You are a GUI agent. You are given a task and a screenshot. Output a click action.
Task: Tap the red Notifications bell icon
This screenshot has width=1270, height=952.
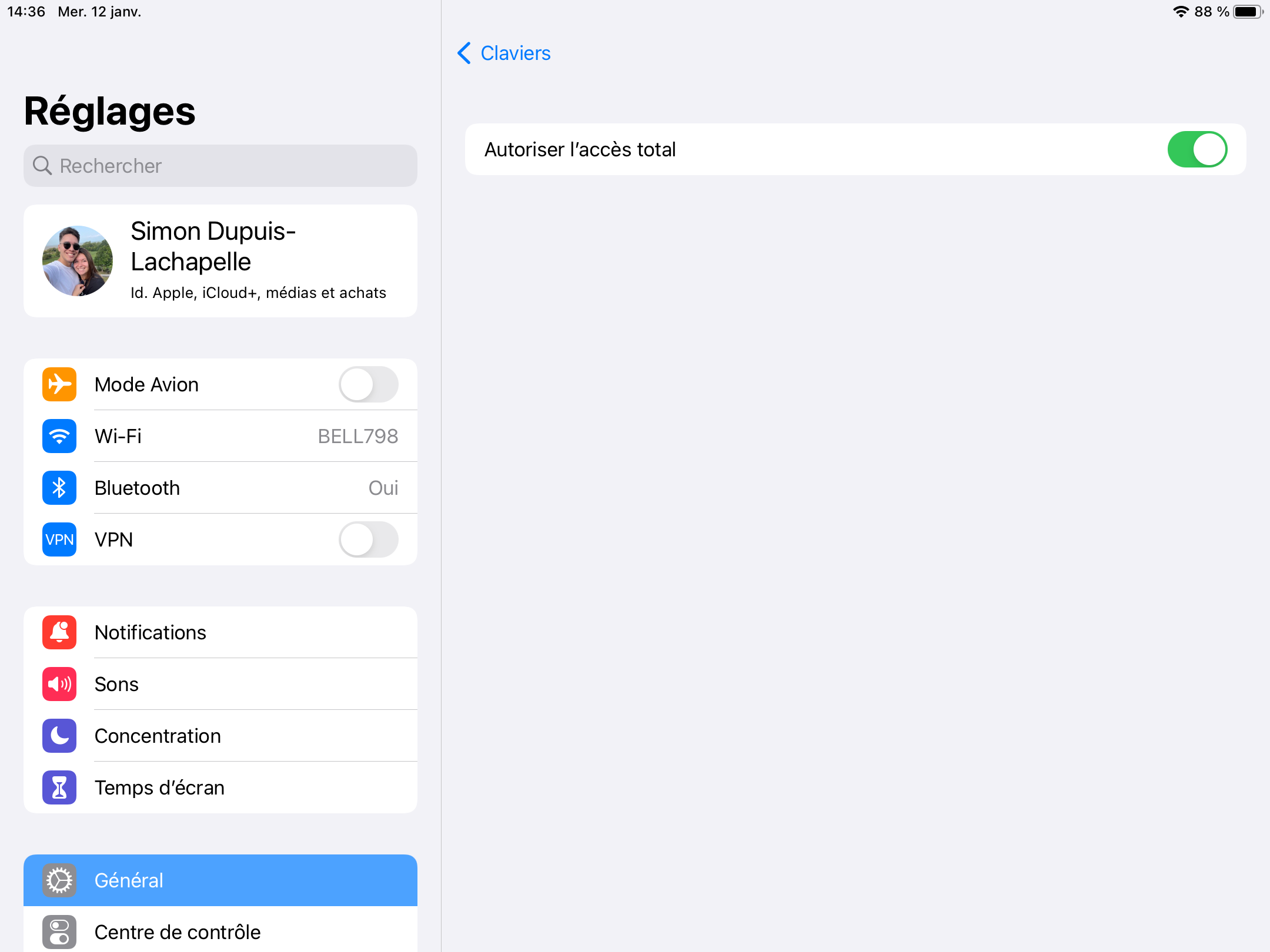tap(59, 632)
